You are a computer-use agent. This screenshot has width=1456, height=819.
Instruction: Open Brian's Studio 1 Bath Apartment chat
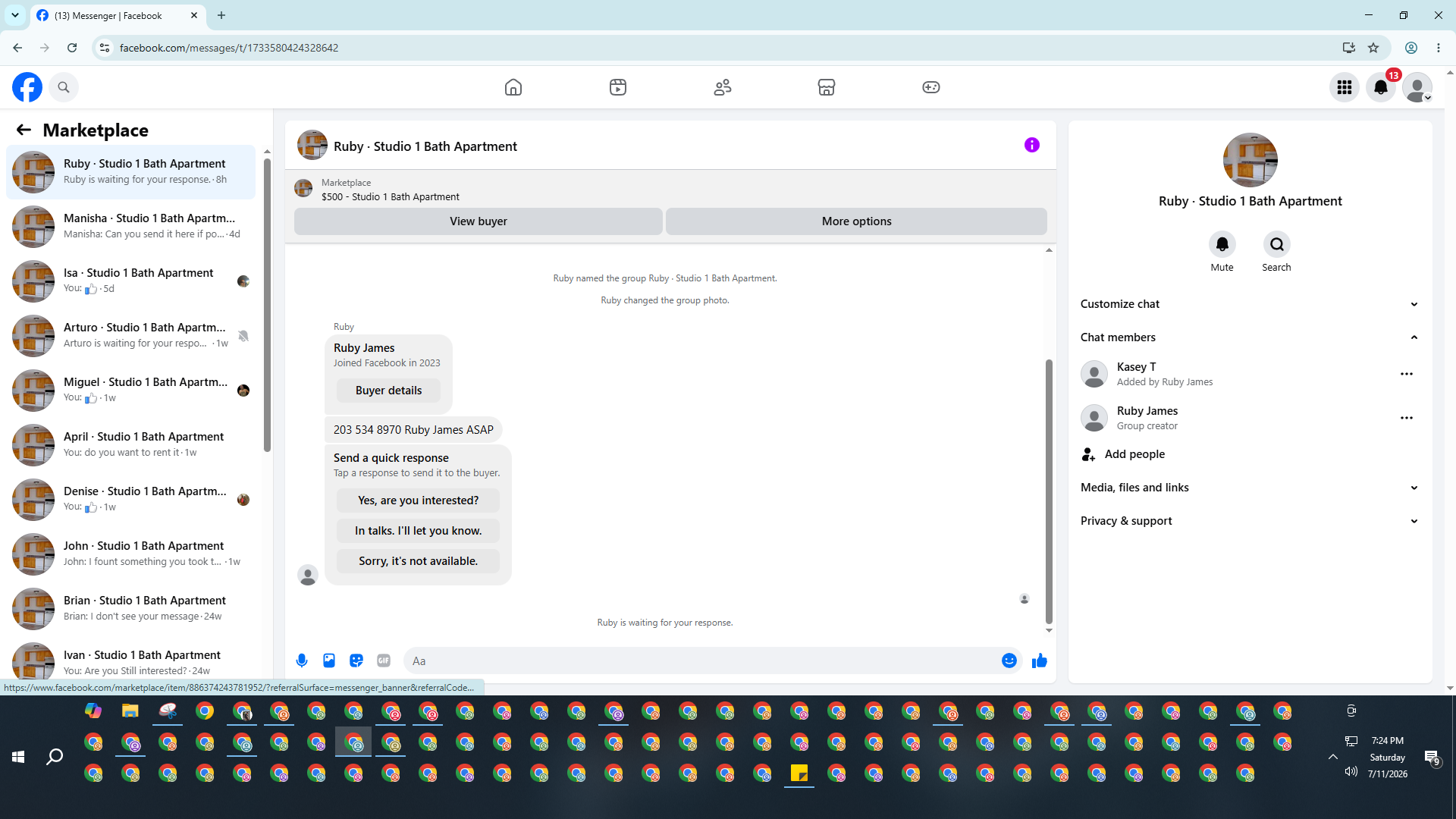pos(130,609)
